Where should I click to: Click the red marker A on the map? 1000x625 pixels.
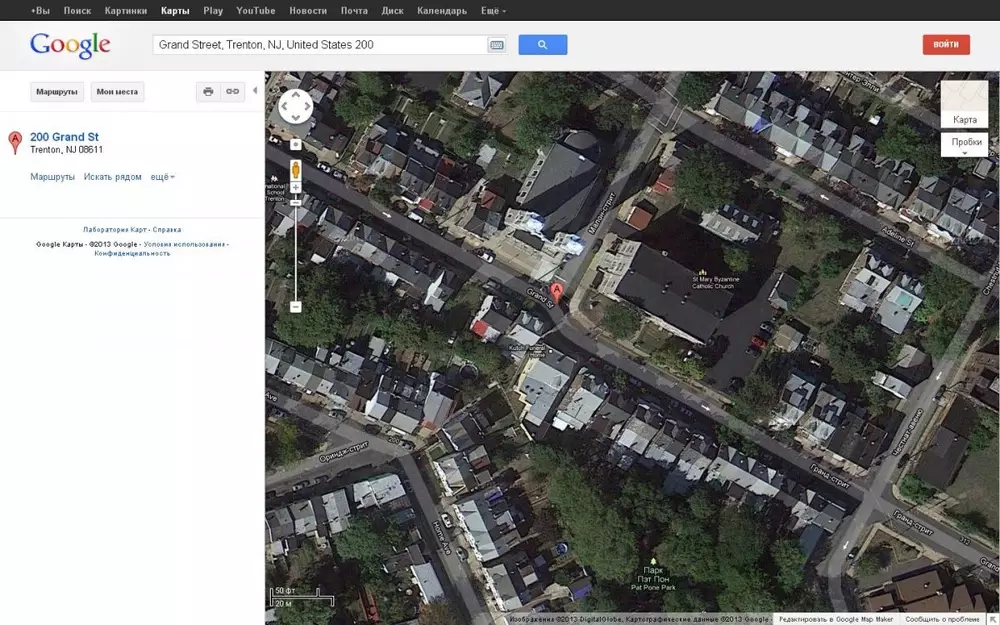(x=557, y=291)
